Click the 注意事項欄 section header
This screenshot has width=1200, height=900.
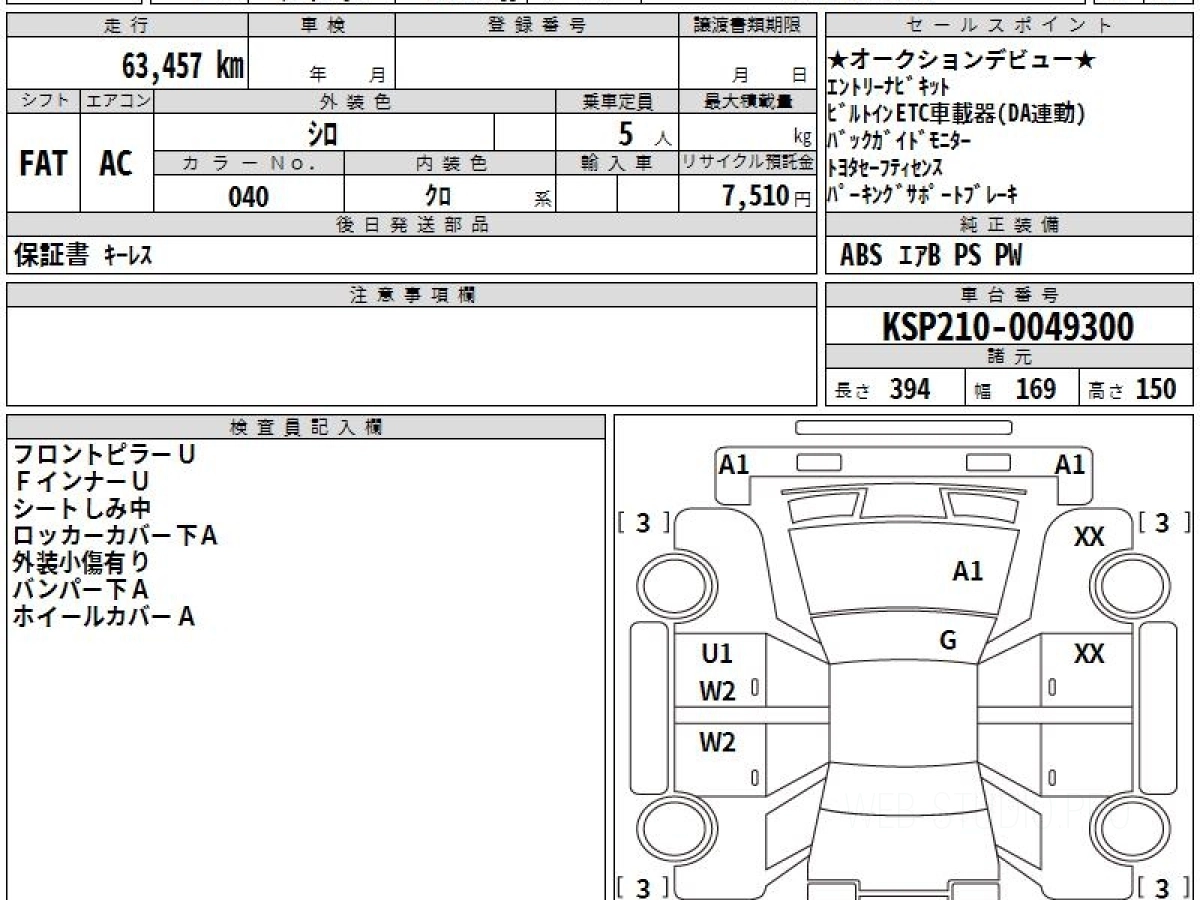point(412,295)
